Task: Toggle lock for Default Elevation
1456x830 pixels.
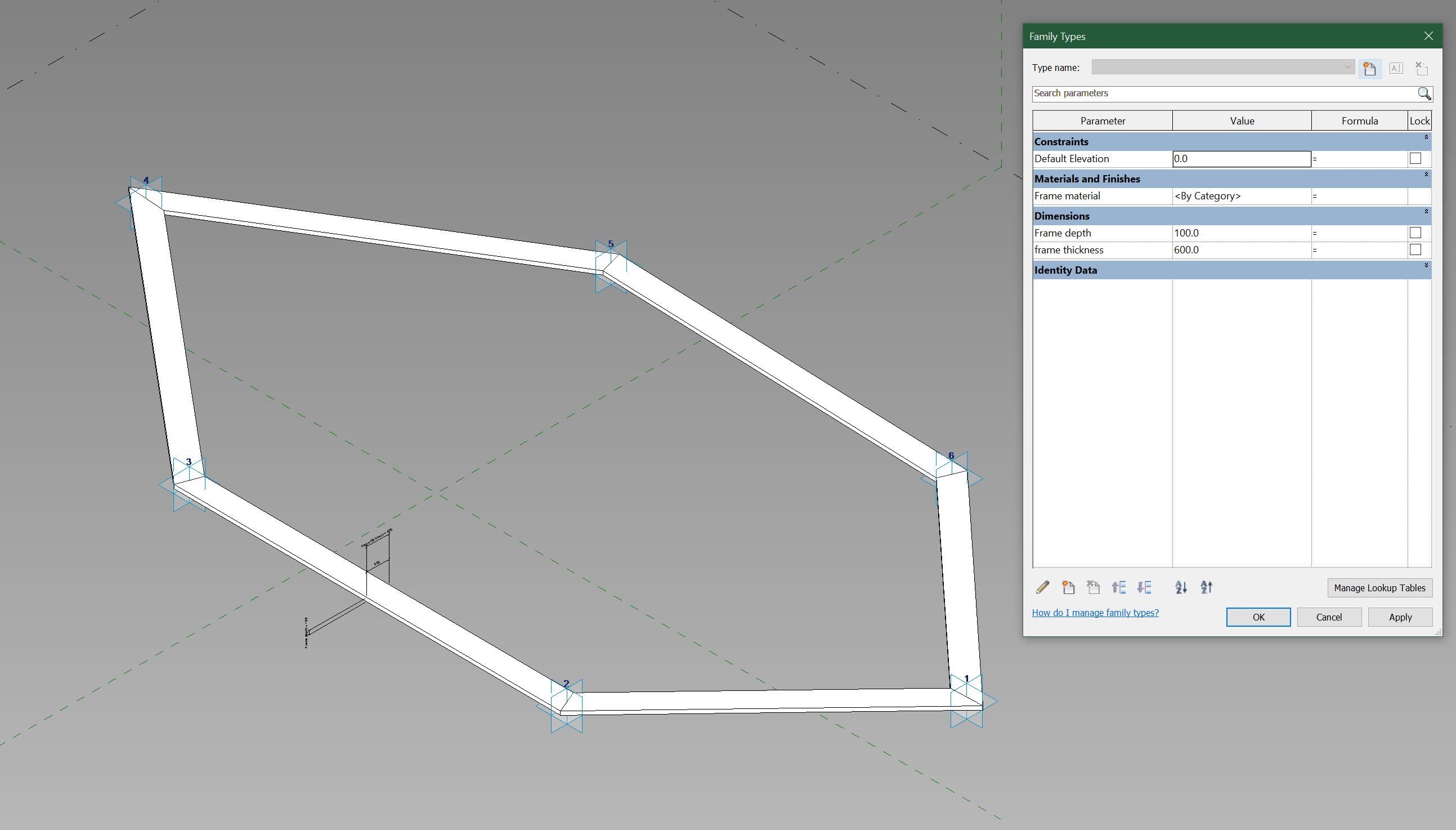Action: point(1415,158)
